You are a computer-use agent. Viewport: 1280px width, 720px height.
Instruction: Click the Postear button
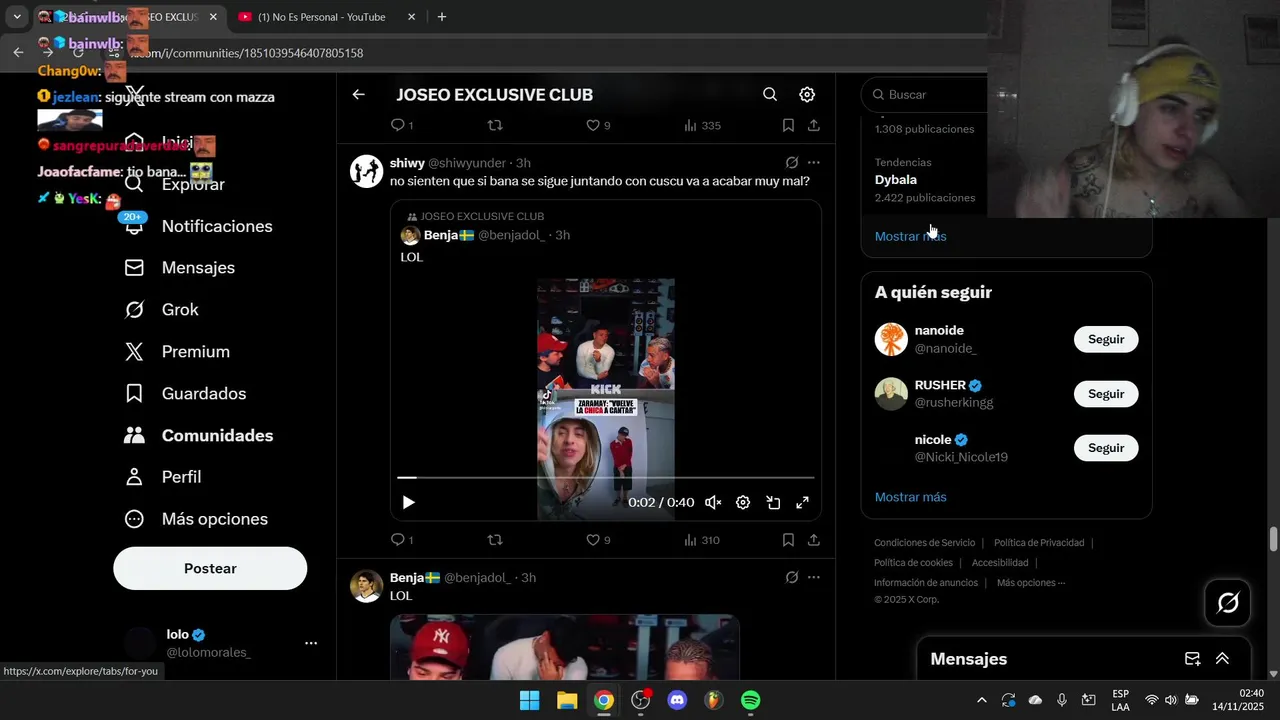210,568
